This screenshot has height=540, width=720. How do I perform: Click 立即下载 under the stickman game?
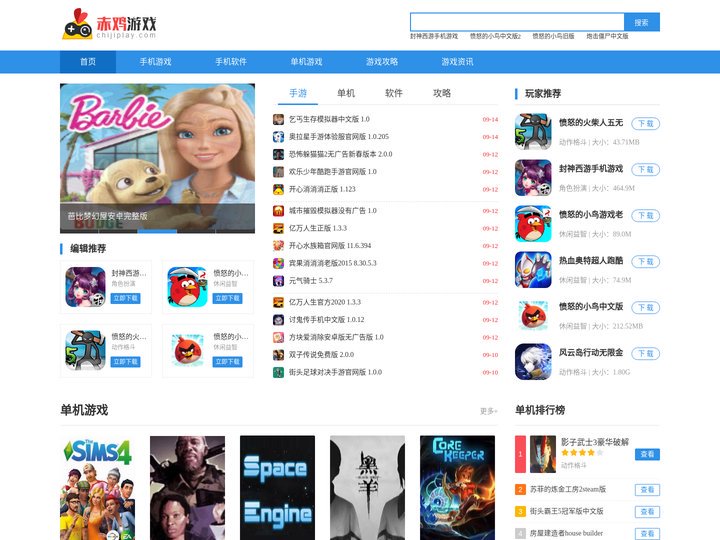125,362
